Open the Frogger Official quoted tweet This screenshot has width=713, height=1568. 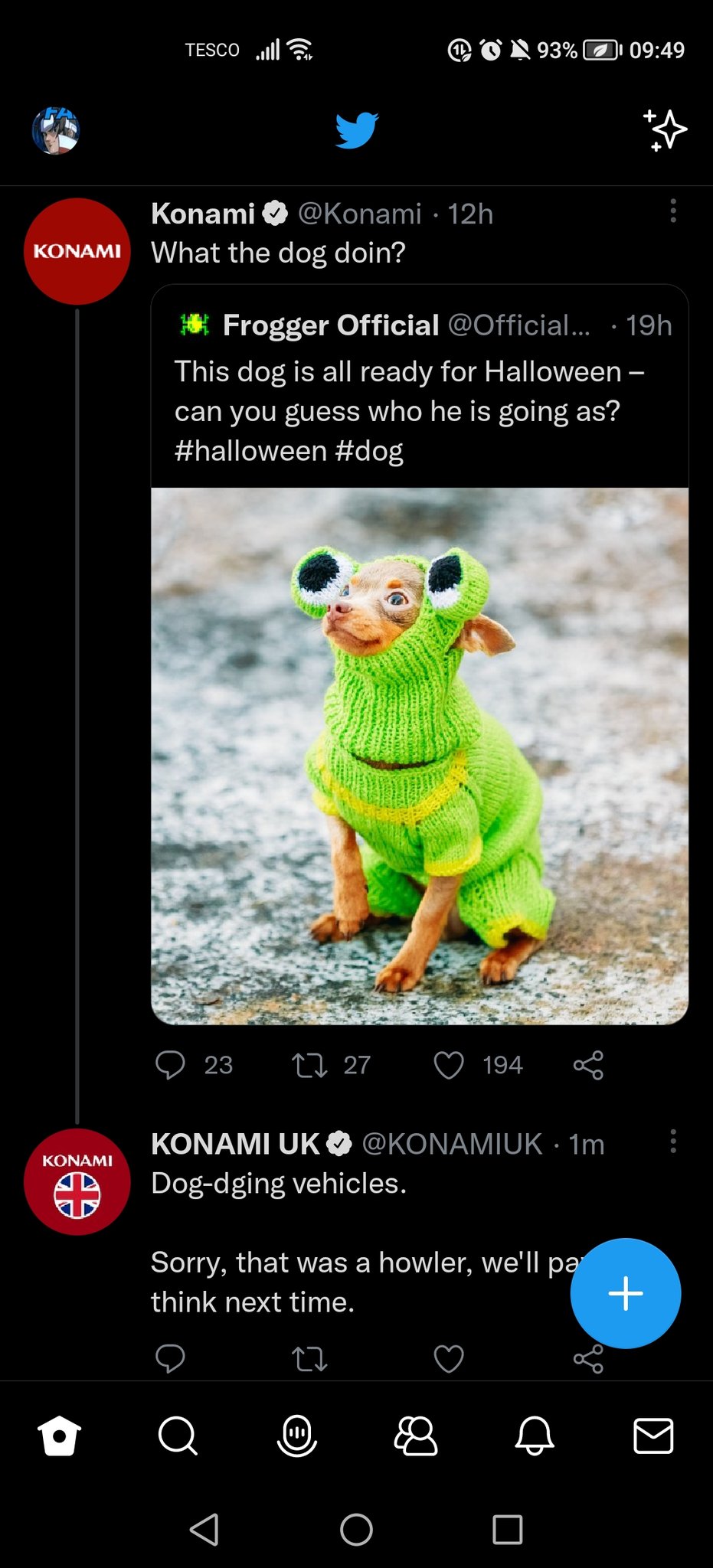coord(420,390)
